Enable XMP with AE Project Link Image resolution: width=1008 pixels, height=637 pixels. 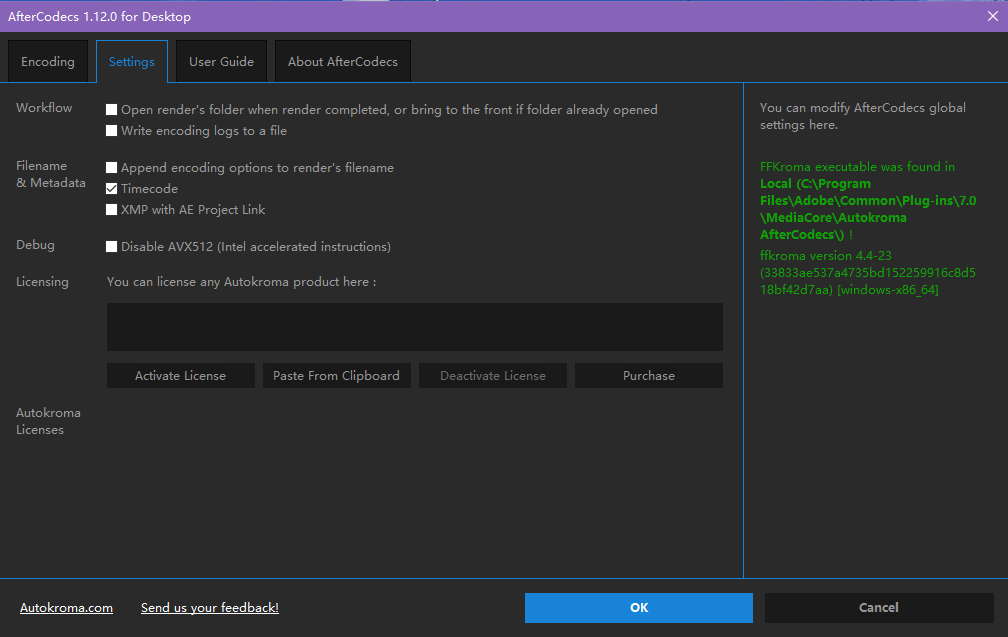[x=112, y=209]
